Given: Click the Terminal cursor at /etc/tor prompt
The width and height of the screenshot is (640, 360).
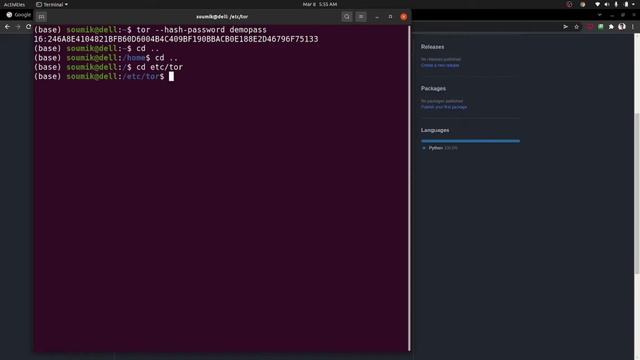Looking at the screenshot, I should coord(171,76).
